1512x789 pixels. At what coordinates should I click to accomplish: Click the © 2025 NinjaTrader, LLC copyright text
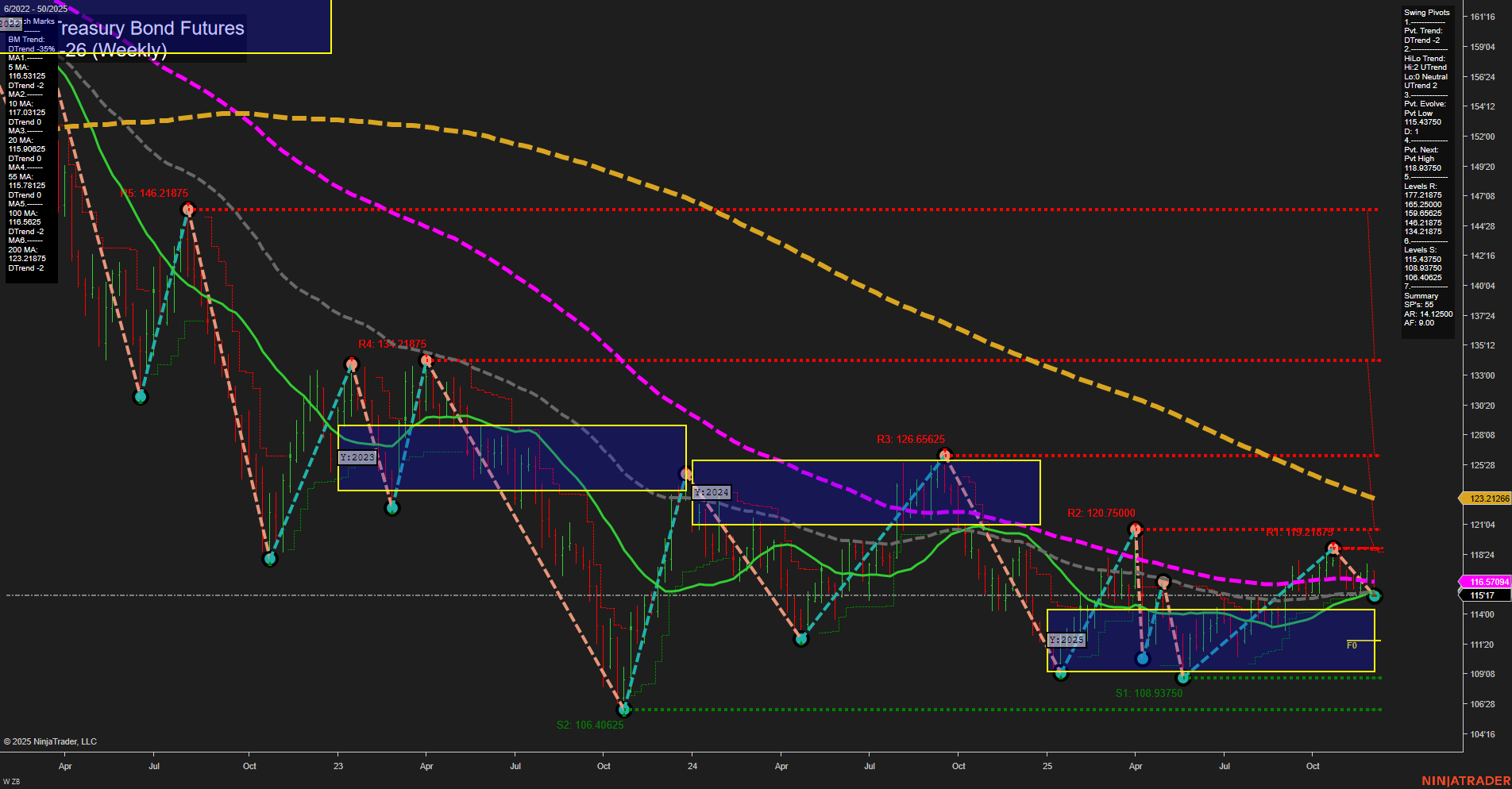52,741
